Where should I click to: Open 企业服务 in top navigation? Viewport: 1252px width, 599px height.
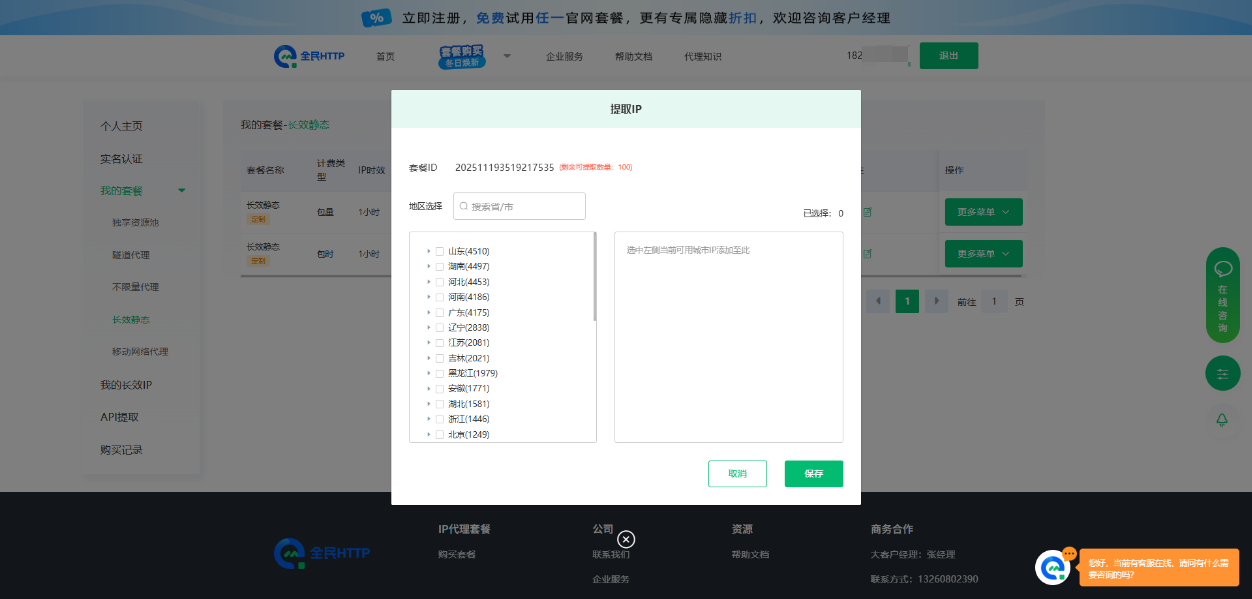[564, 57]
